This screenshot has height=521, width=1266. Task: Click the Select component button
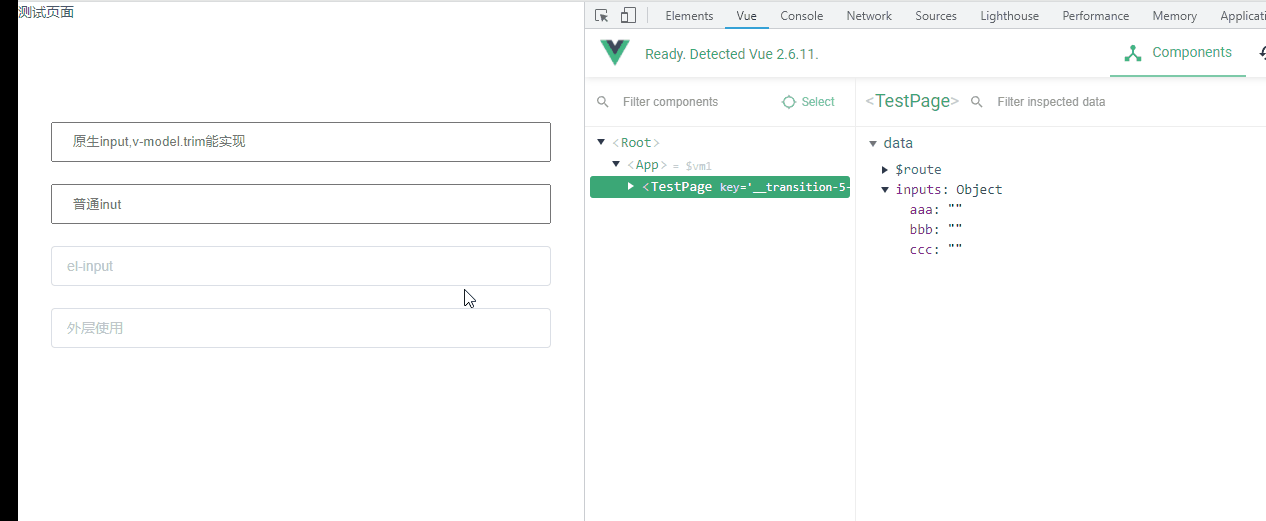coord(808,102)
